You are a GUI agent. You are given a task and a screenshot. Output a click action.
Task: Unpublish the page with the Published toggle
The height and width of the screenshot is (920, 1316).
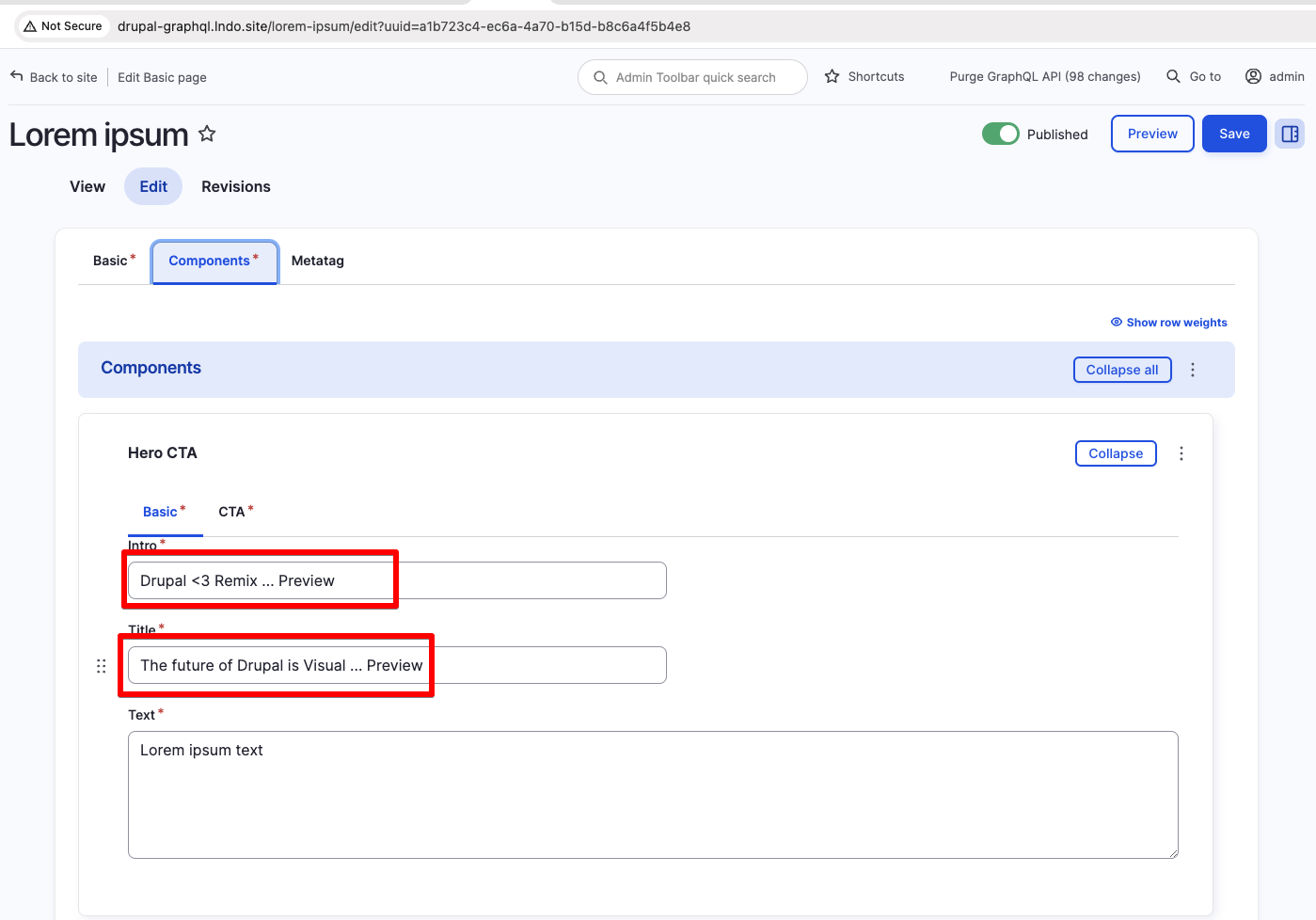(1001, 134)
